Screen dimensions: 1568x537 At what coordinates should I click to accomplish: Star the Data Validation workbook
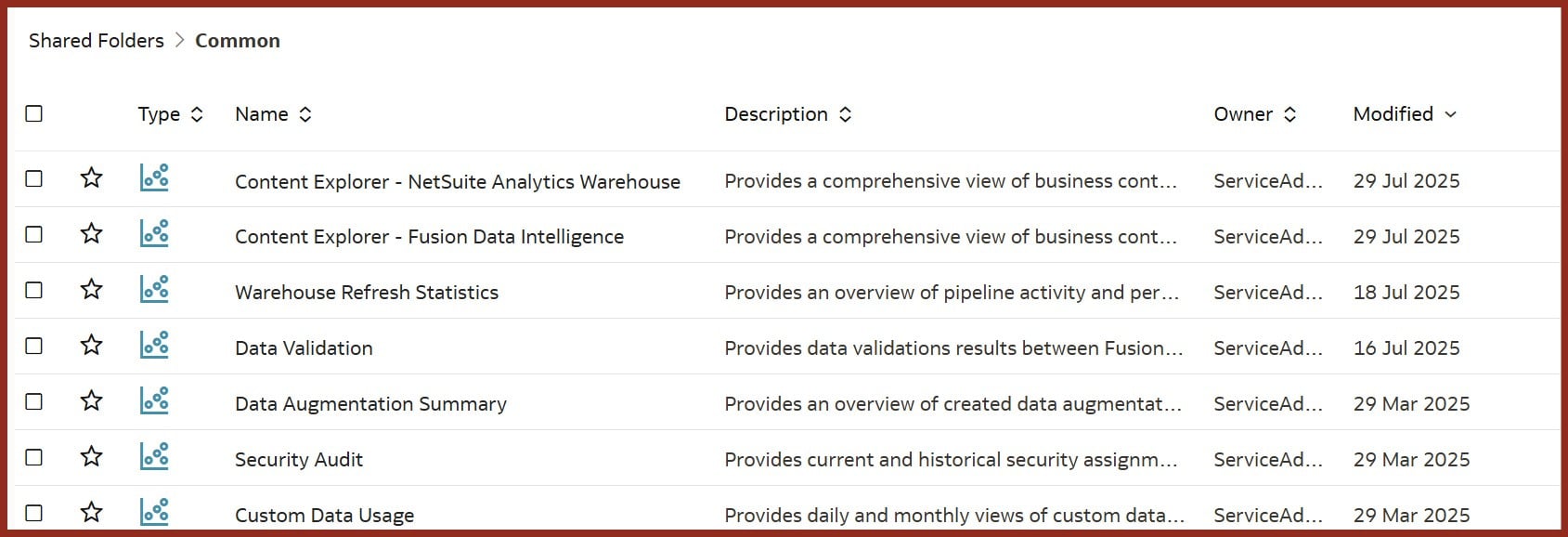coord(91,346)
